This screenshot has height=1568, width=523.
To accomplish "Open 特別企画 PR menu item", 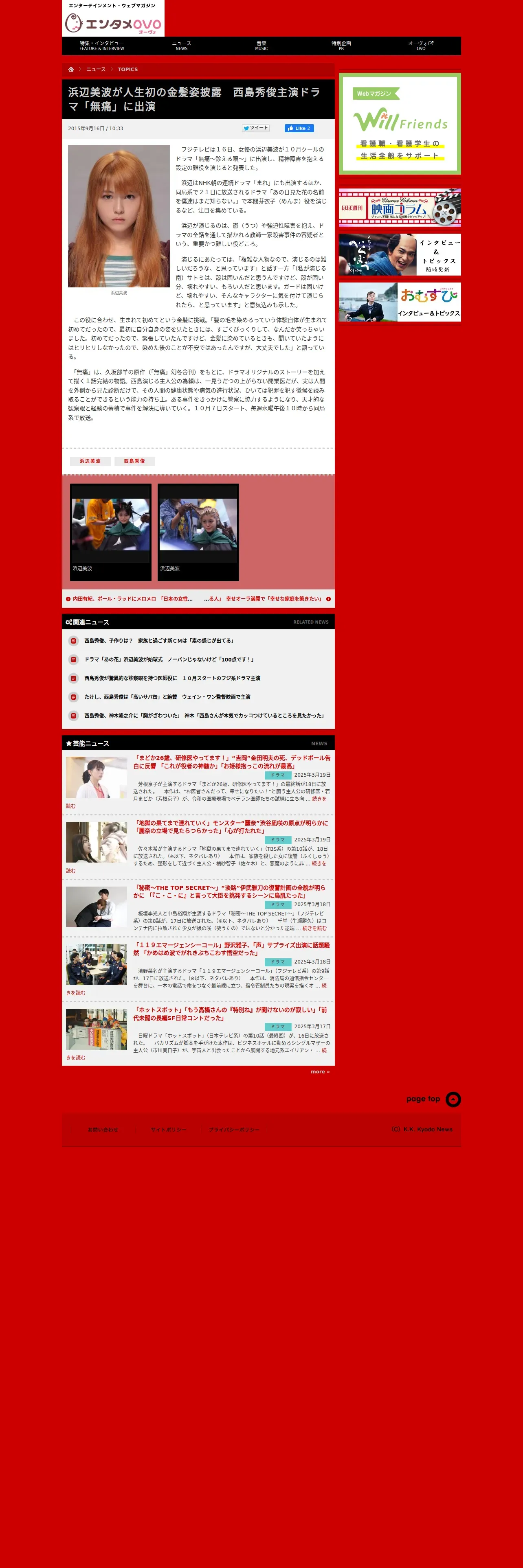I will click(x=341, y=46).
